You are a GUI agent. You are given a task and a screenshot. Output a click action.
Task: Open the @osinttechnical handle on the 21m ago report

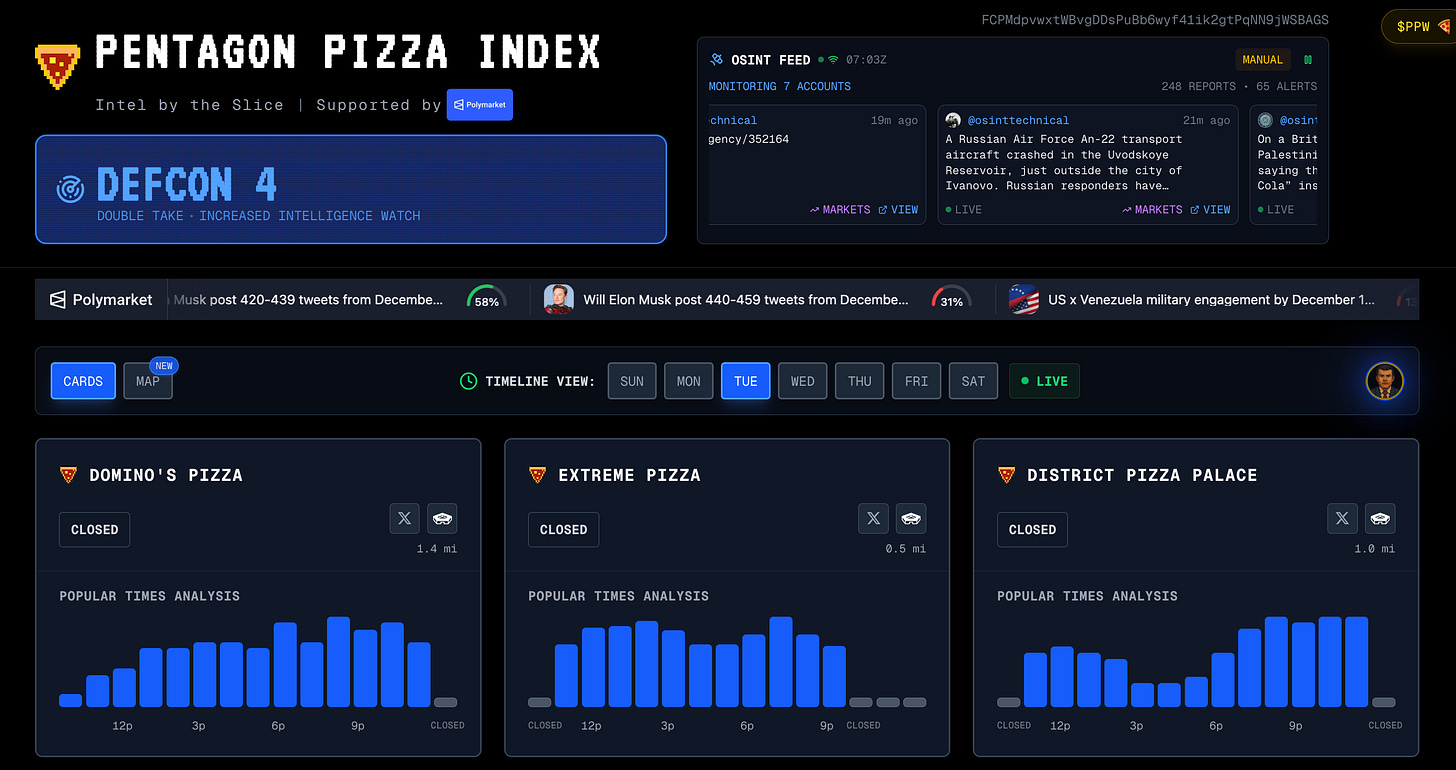tap(1018, 120)
